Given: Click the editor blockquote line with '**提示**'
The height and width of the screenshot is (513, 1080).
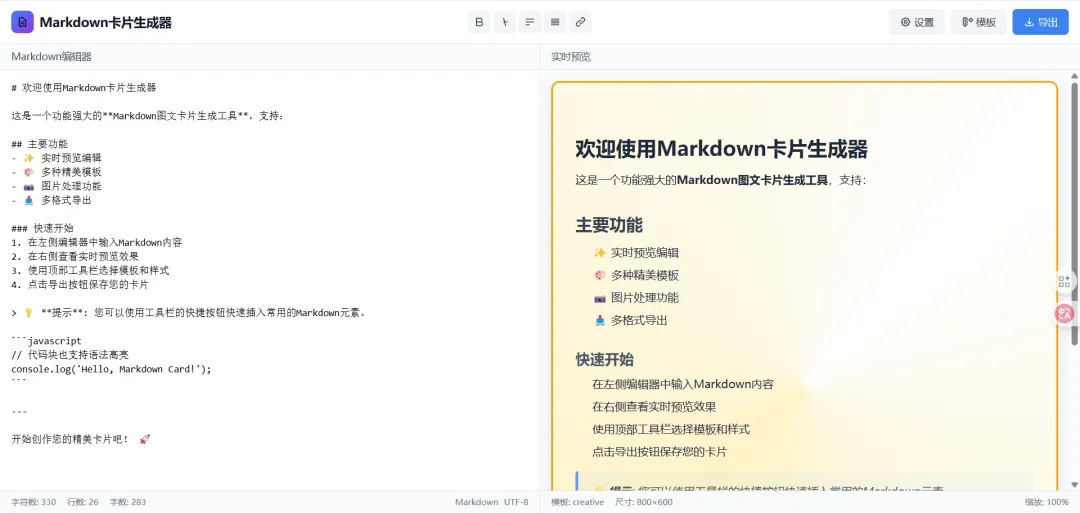Looking at the screenshot, I should click(x=188, y=313).
